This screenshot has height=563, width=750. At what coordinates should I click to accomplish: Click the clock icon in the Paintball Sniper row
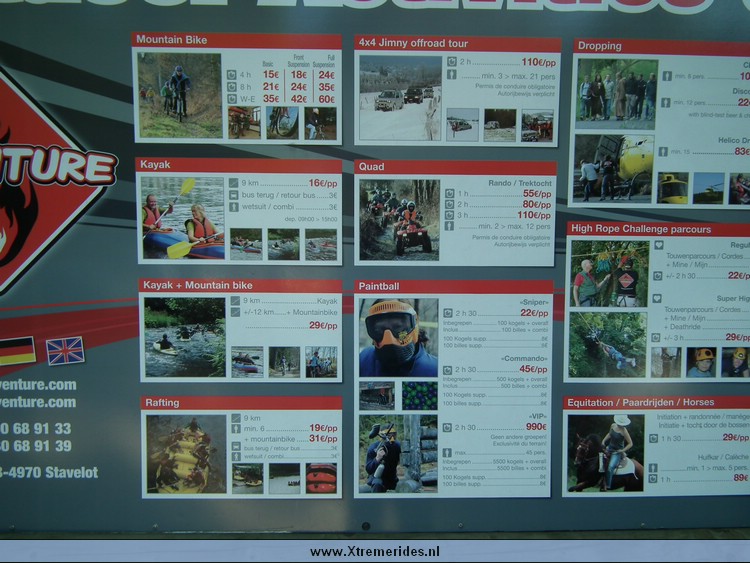coord(448,313)
